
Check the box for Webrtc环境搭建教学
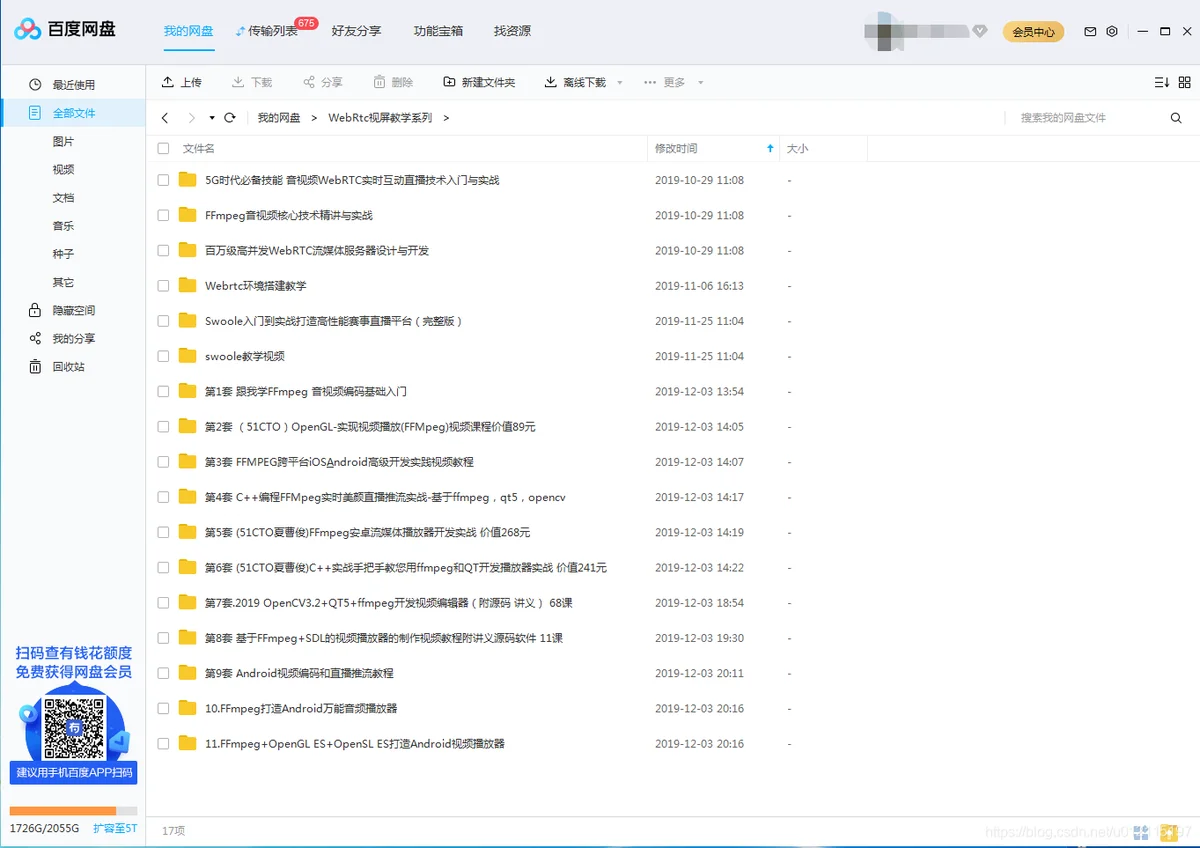164,285
